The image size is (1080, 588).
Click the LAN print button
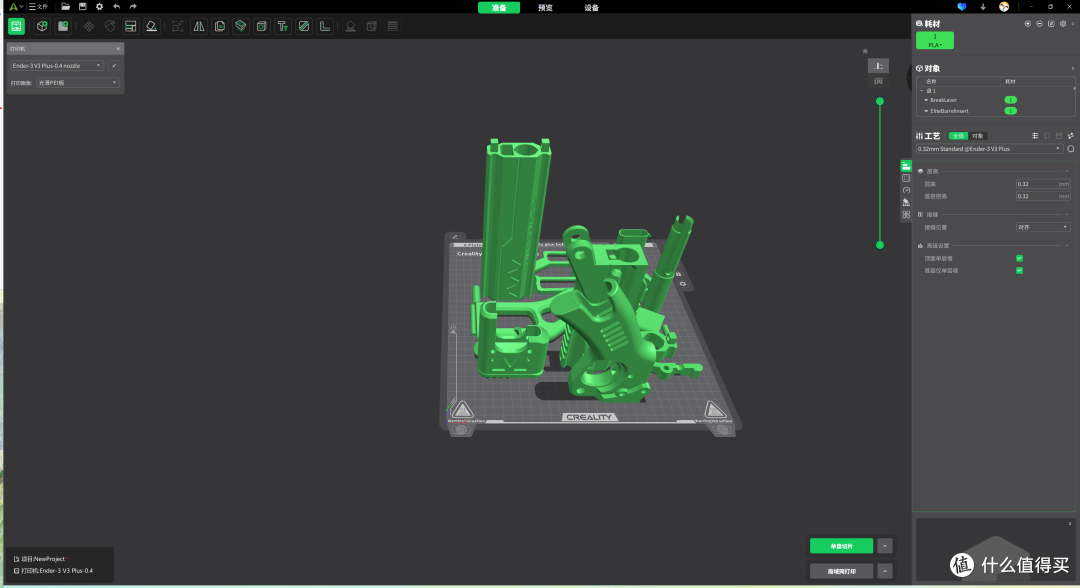pos(842,571)
